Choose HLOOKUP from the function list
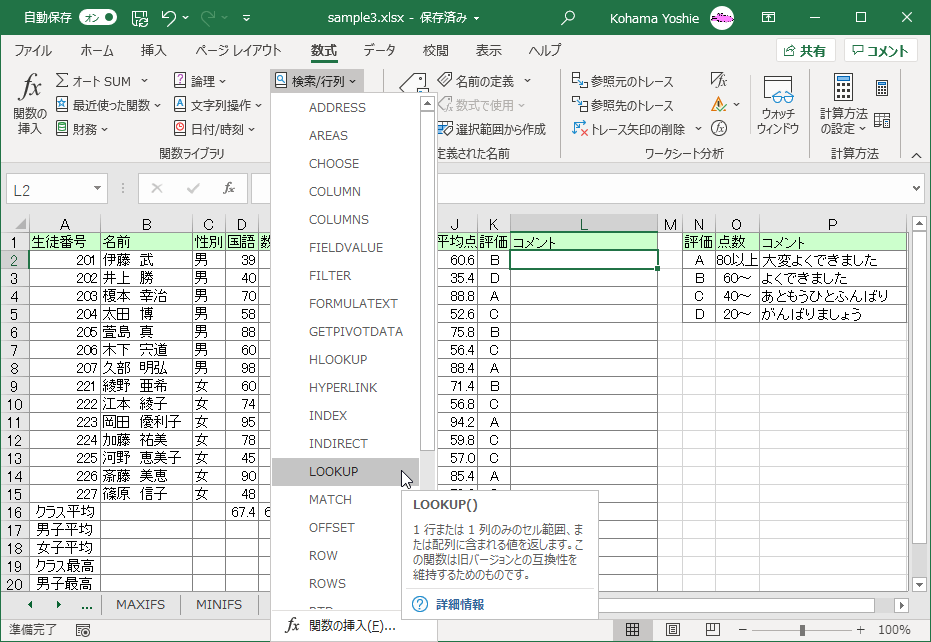This screenshot has height=642, width=931. click(338, 360)
